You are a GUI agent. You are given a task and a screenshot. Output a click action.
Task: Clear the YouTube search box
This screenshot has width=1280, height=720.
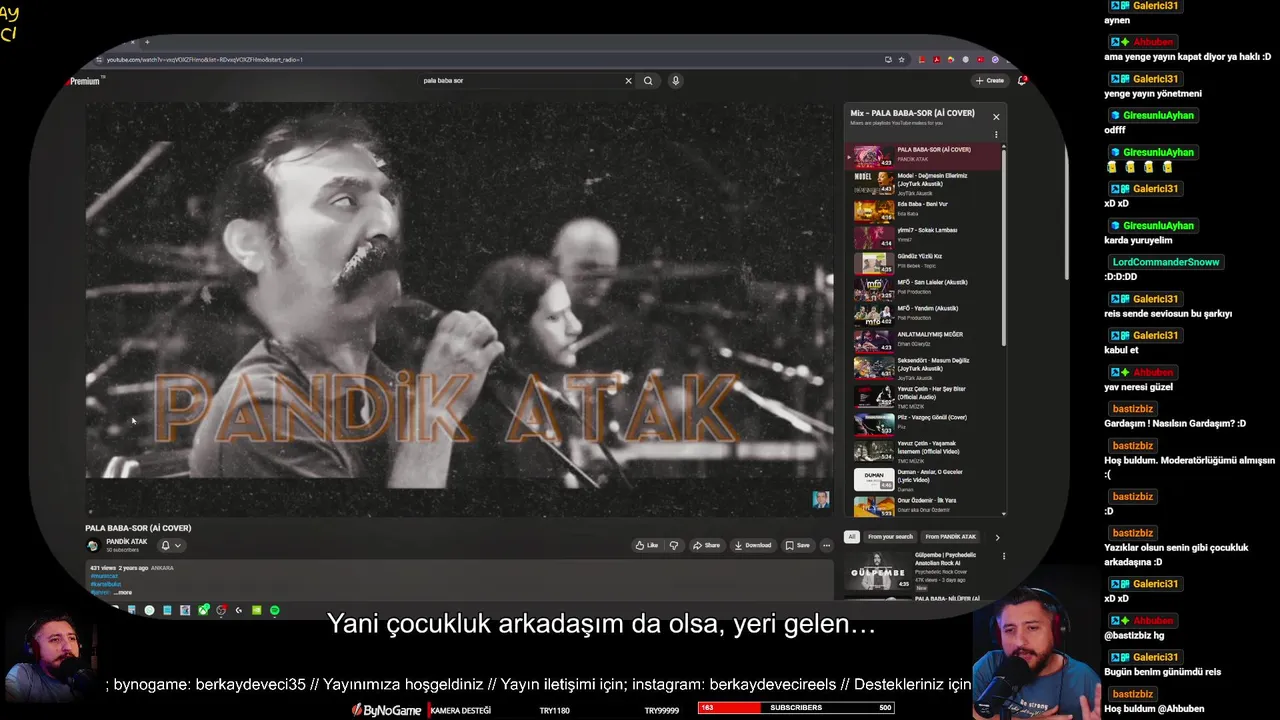click(x=628, y=81)
